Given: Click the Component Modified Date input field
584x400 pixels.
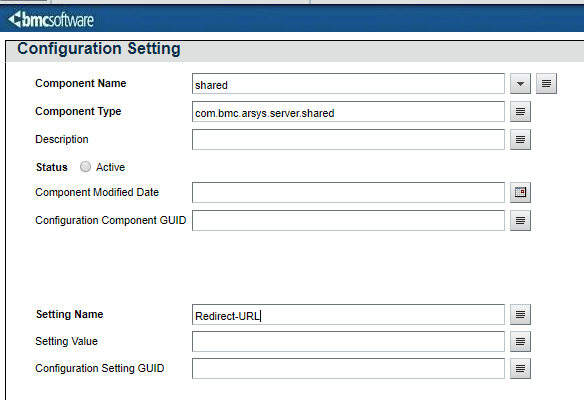Looking at the screenshot, I should pyautogui.click(x=348, y=192).
